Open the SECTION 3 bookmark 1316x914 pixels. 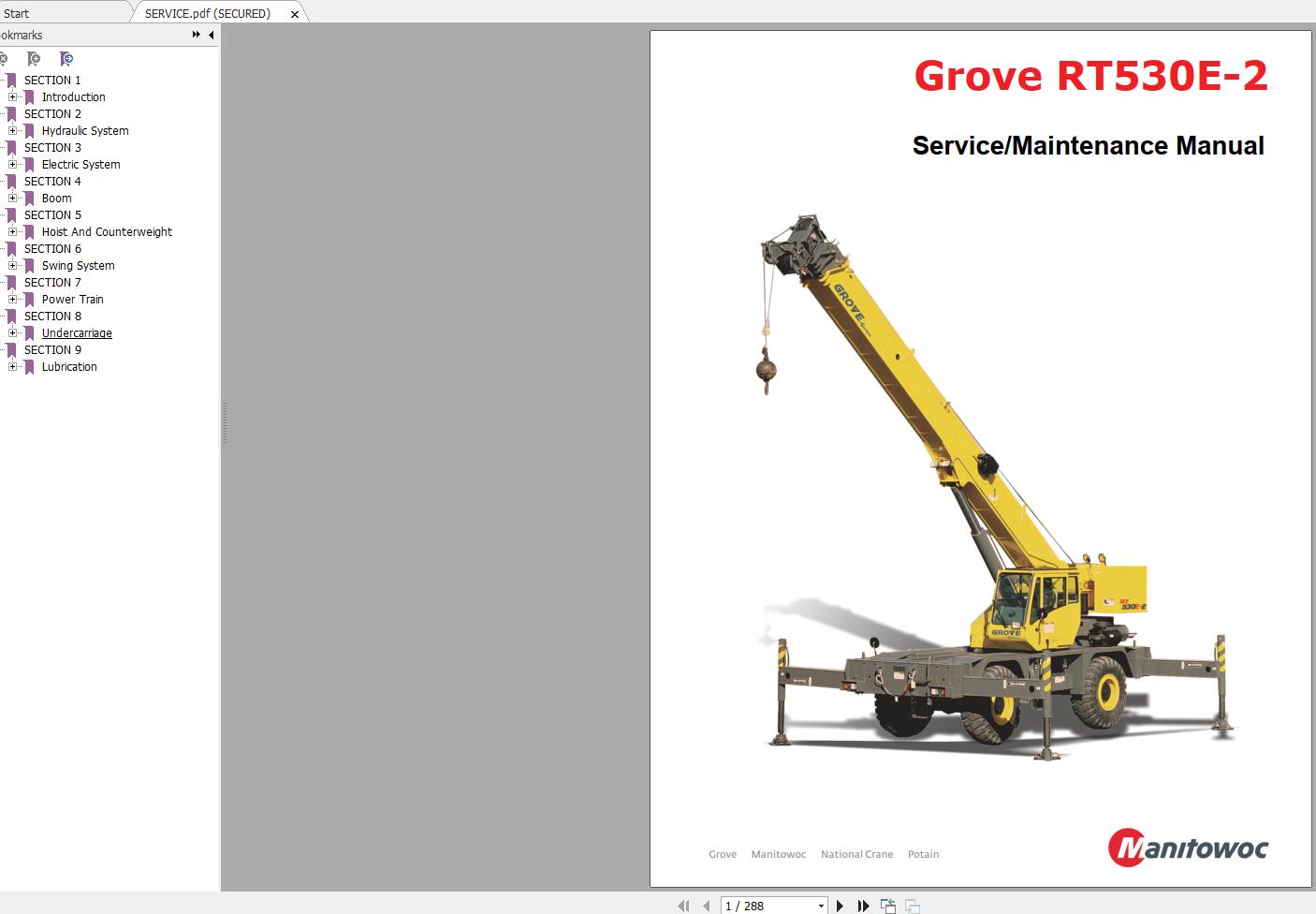point(52,148)
